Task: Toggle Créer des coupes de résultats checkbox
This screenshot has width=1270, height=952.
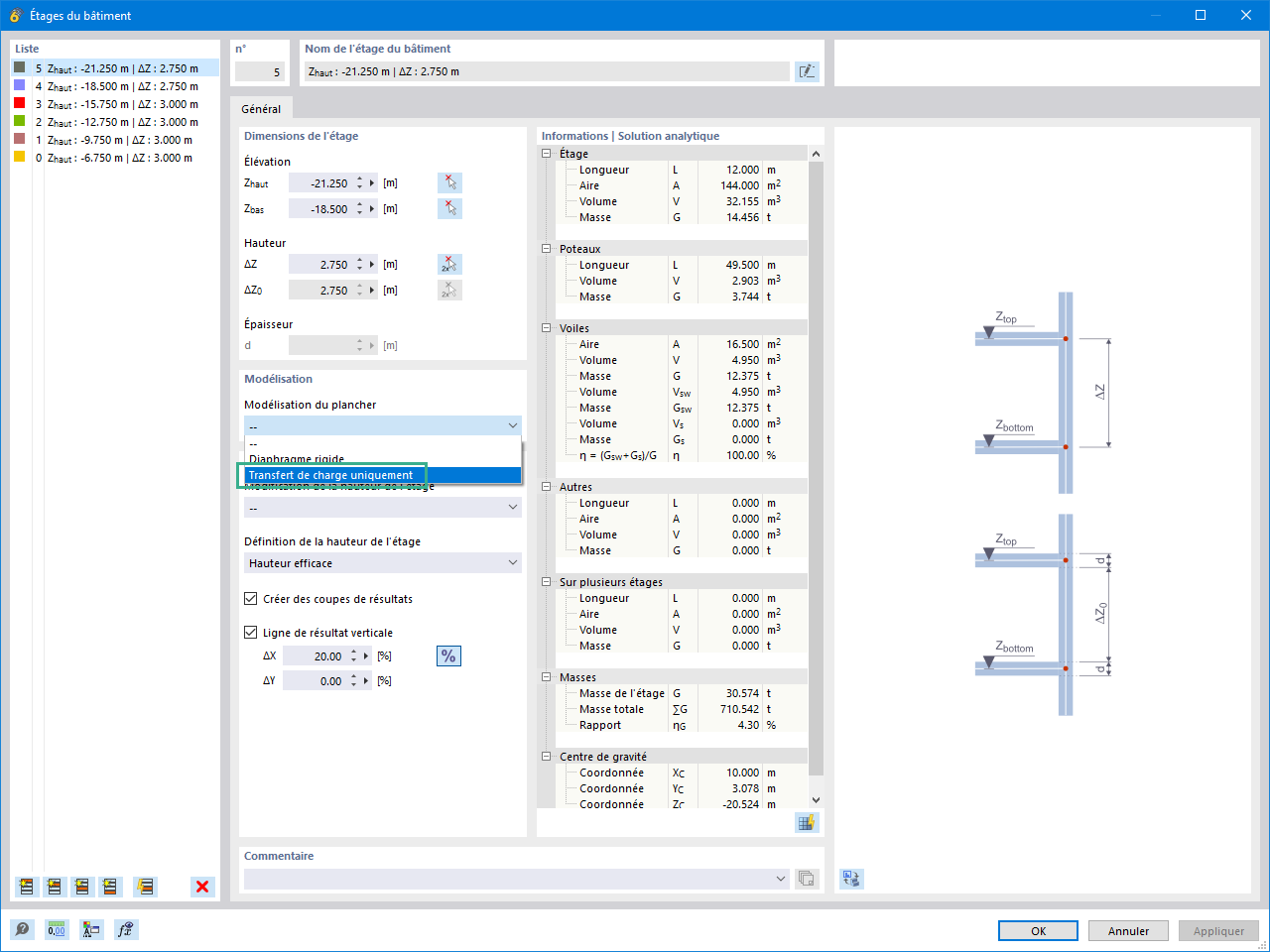Action: click(x=251, y=599)
